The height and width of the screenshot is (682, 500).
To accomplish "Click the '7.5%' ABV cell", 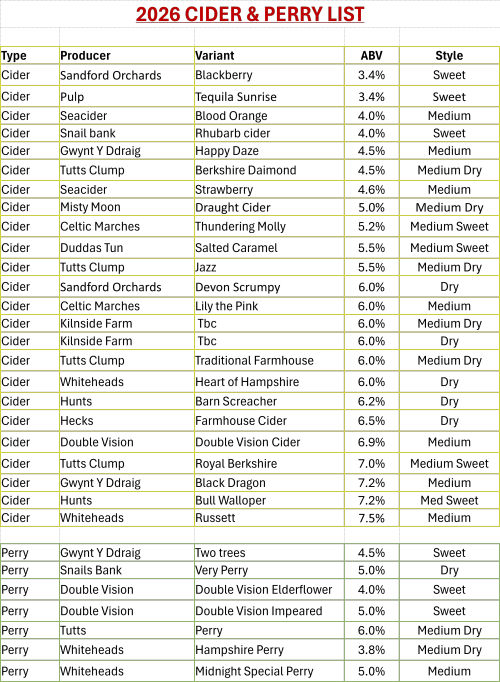I will (x=371, y=518).
